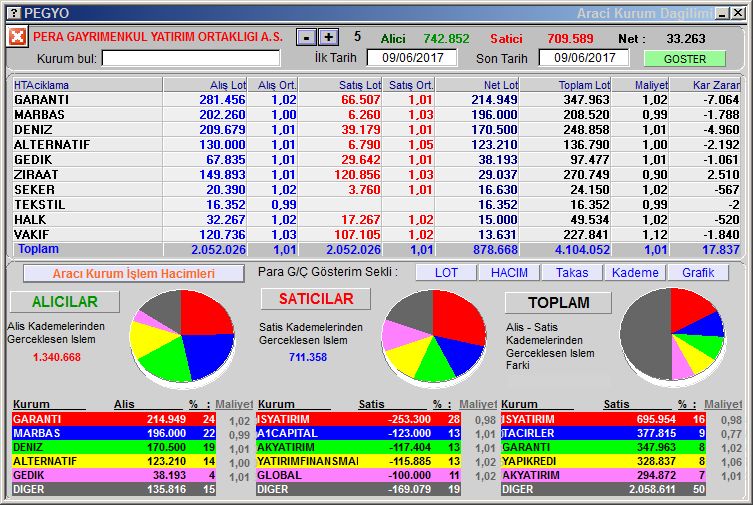Select the ZIRAAT row in main table
The width and height of the screenshot is (753, 505).
pyautogui.click(x=376, y=174)
